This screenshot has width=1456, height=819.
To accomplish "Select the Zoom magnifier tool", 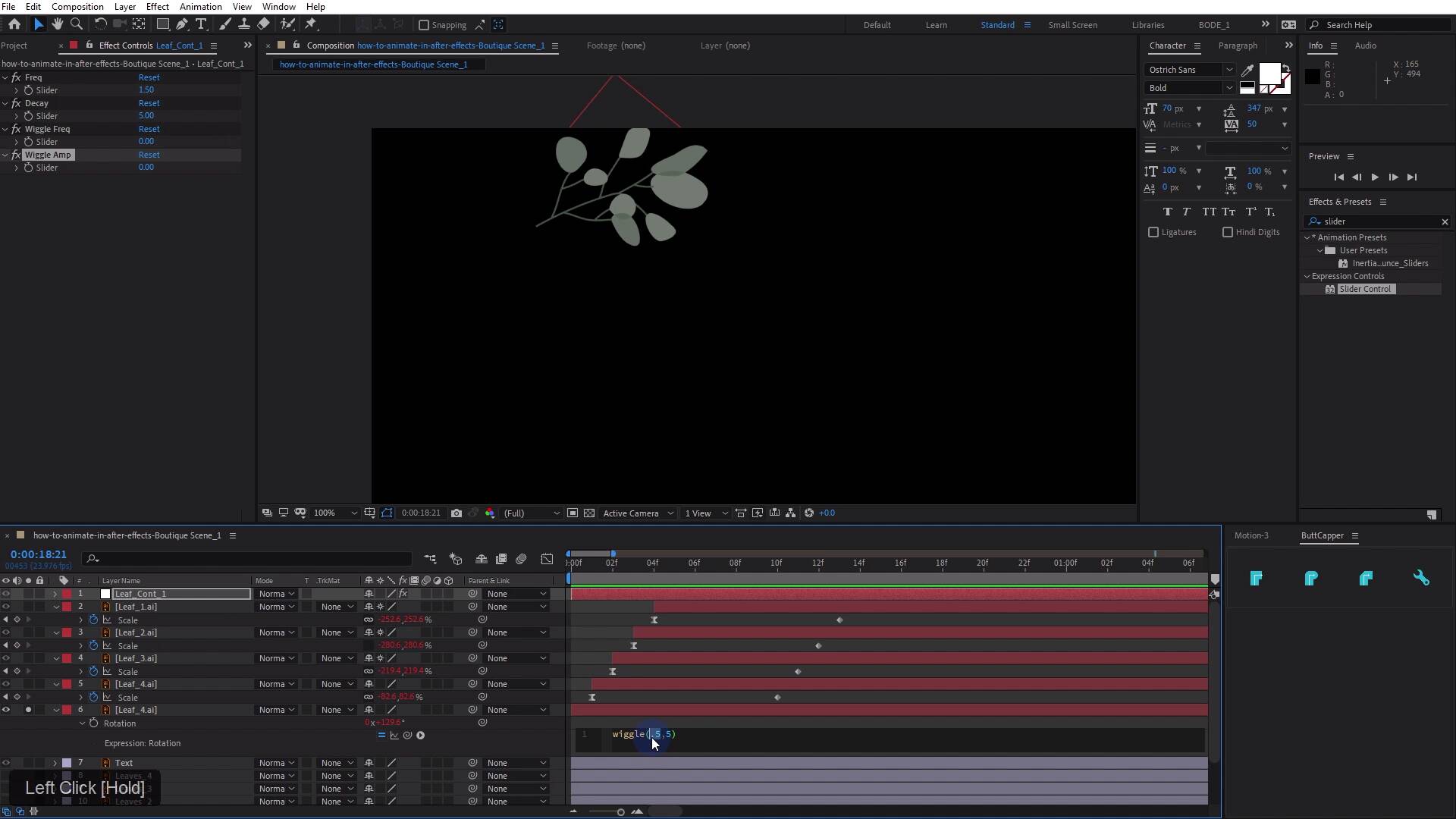I will (76, 24).
